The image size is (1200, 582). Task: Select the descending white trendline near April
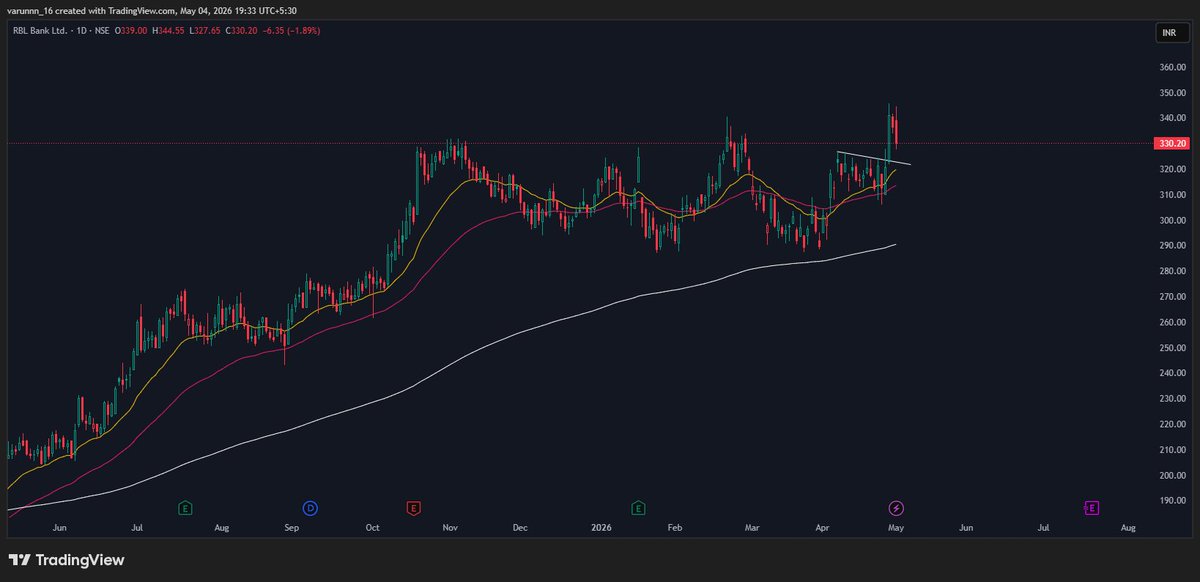873,158
